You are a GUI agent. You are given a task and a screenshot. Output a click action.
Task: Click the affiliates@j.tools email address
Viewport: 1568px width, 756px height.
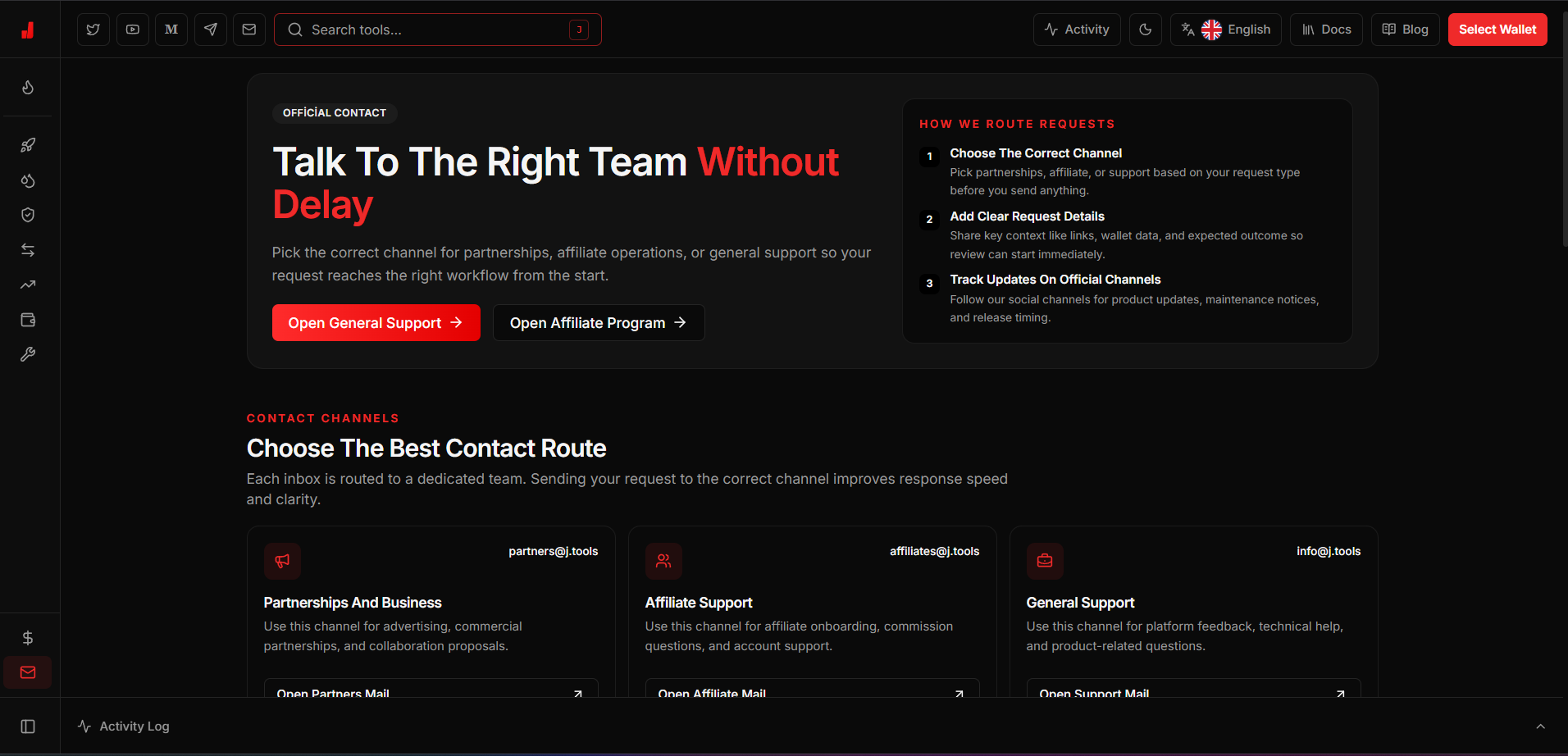pyautogui.click(x=935, y=551)
